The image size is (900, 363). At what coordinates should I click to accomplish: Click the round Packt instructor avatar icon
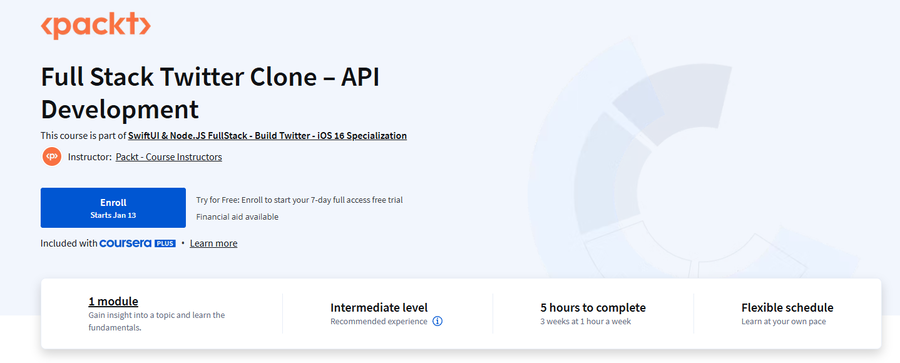(x=52, y=157)
